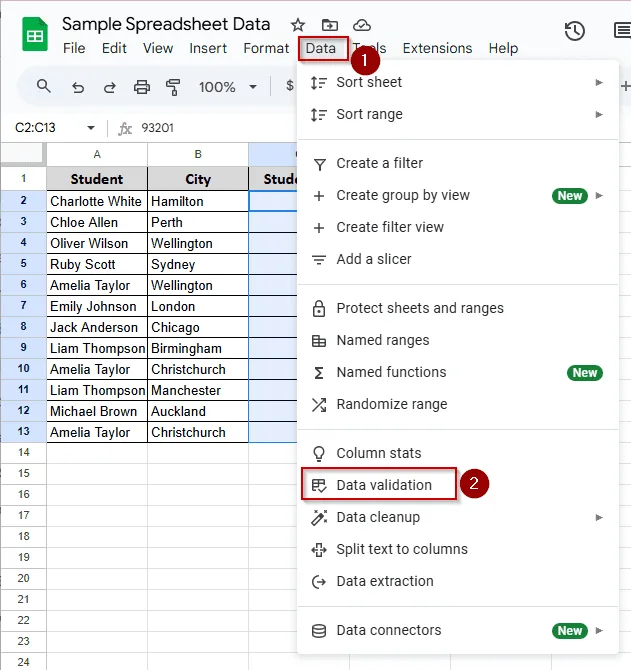Select row 14 header
The width and height of the screenshot is (631, 670).
tap(23, 453)
